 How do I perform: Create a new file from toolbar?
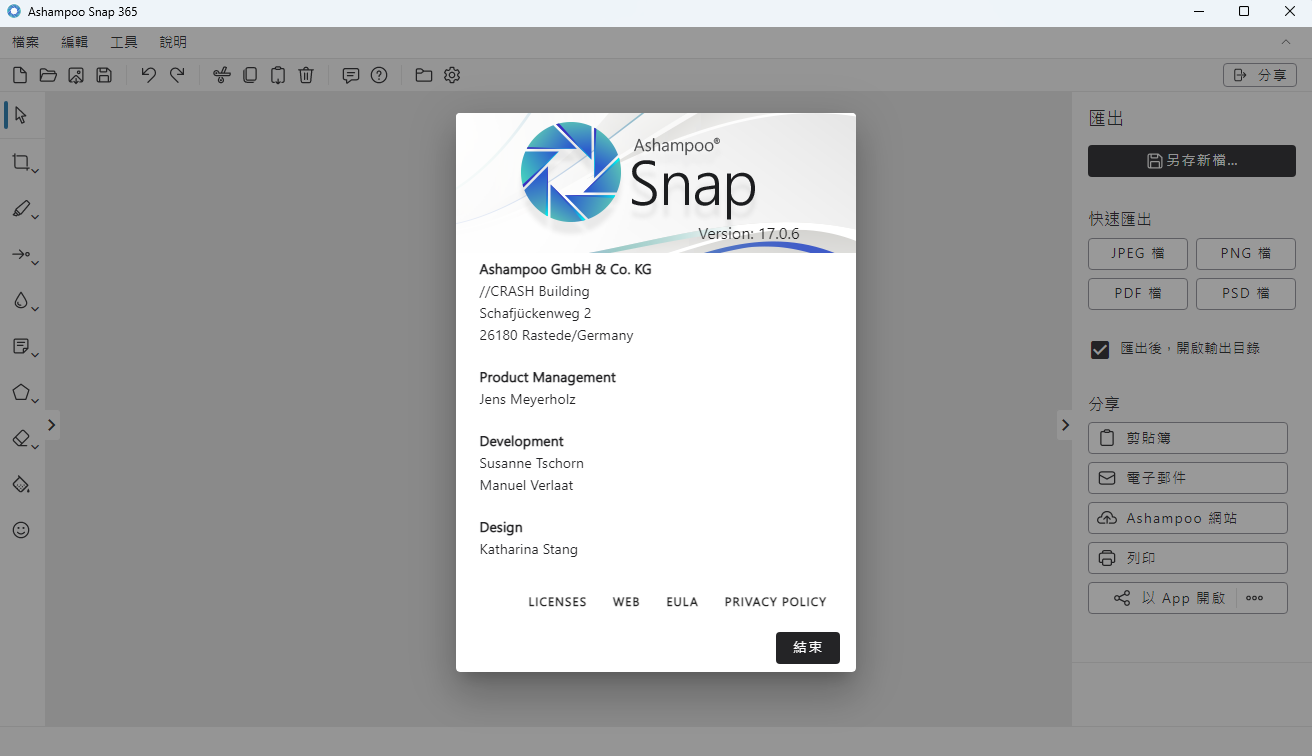click(20, 75)
